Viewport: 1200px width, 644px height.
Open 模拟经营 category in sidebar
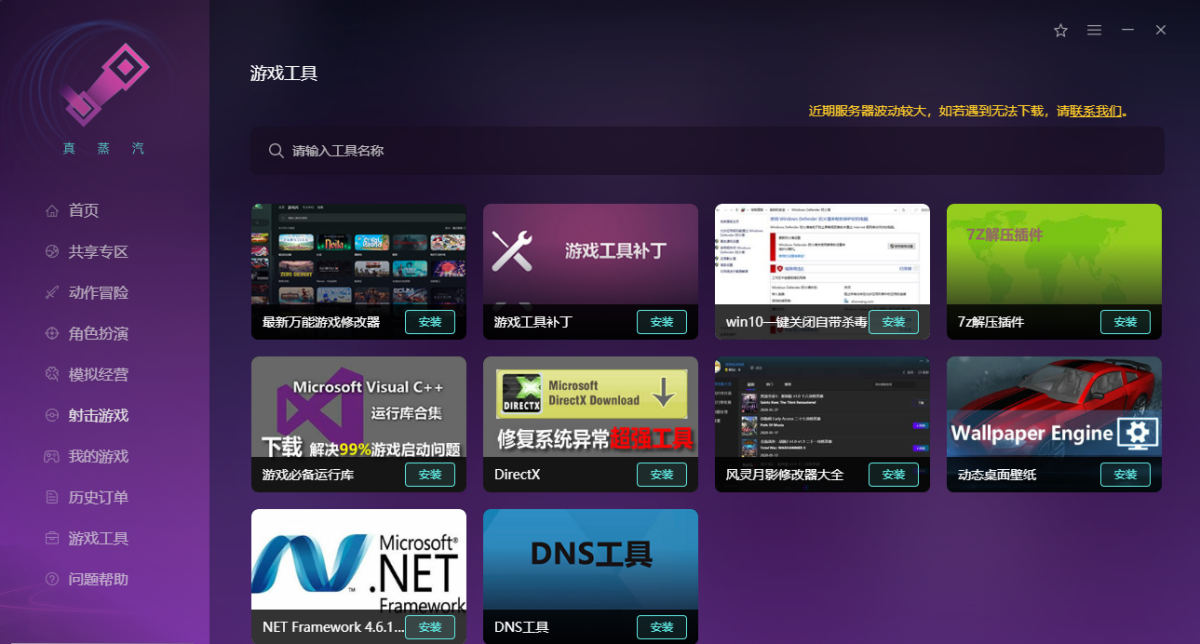point(98,375)
